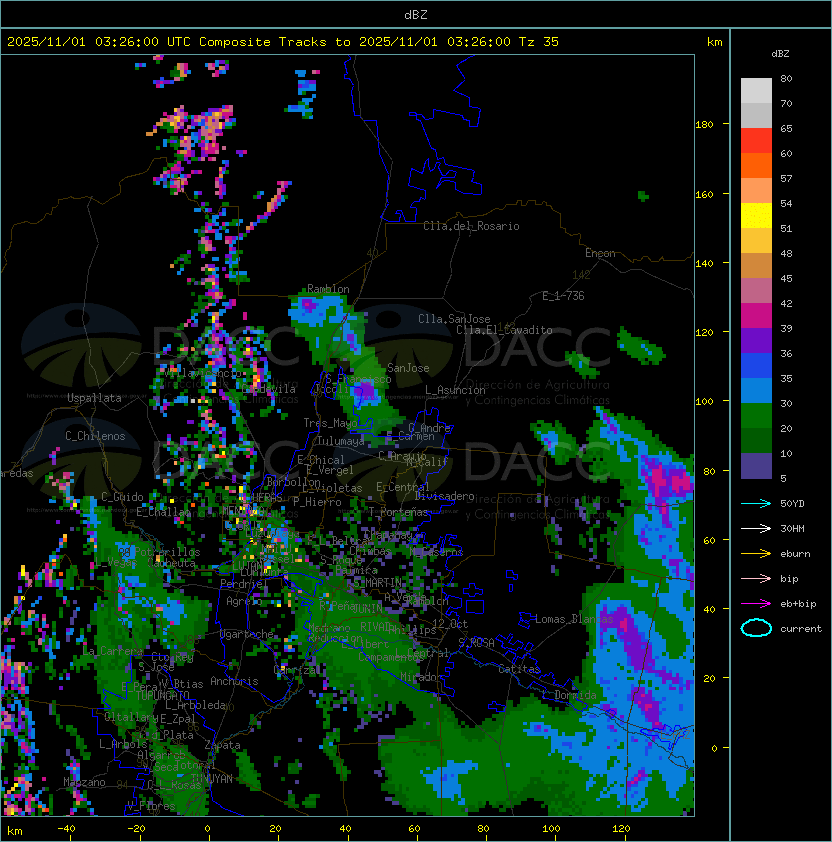Image resolution: width=832 pixels, height=842 pixels.
Task: Click the 'TUNUYAN' place label
Action: click(212, 779)
